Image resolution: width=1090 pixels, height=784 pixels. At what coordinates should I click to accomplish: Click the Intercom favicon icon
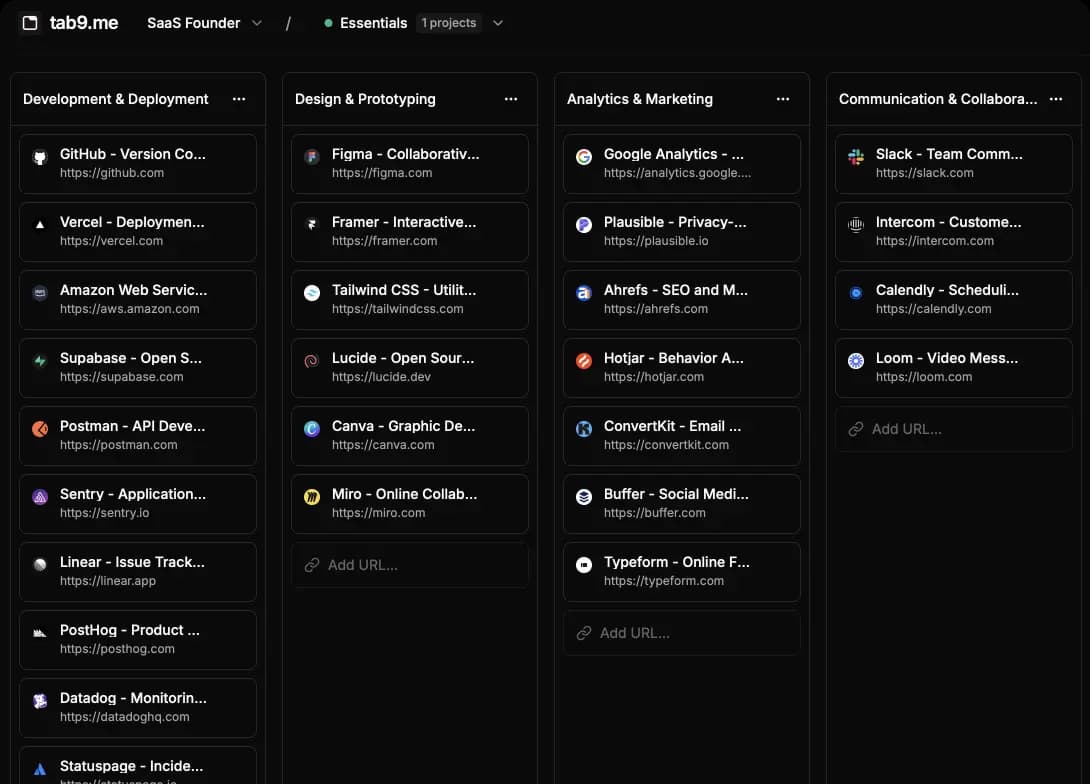point(856,224)
